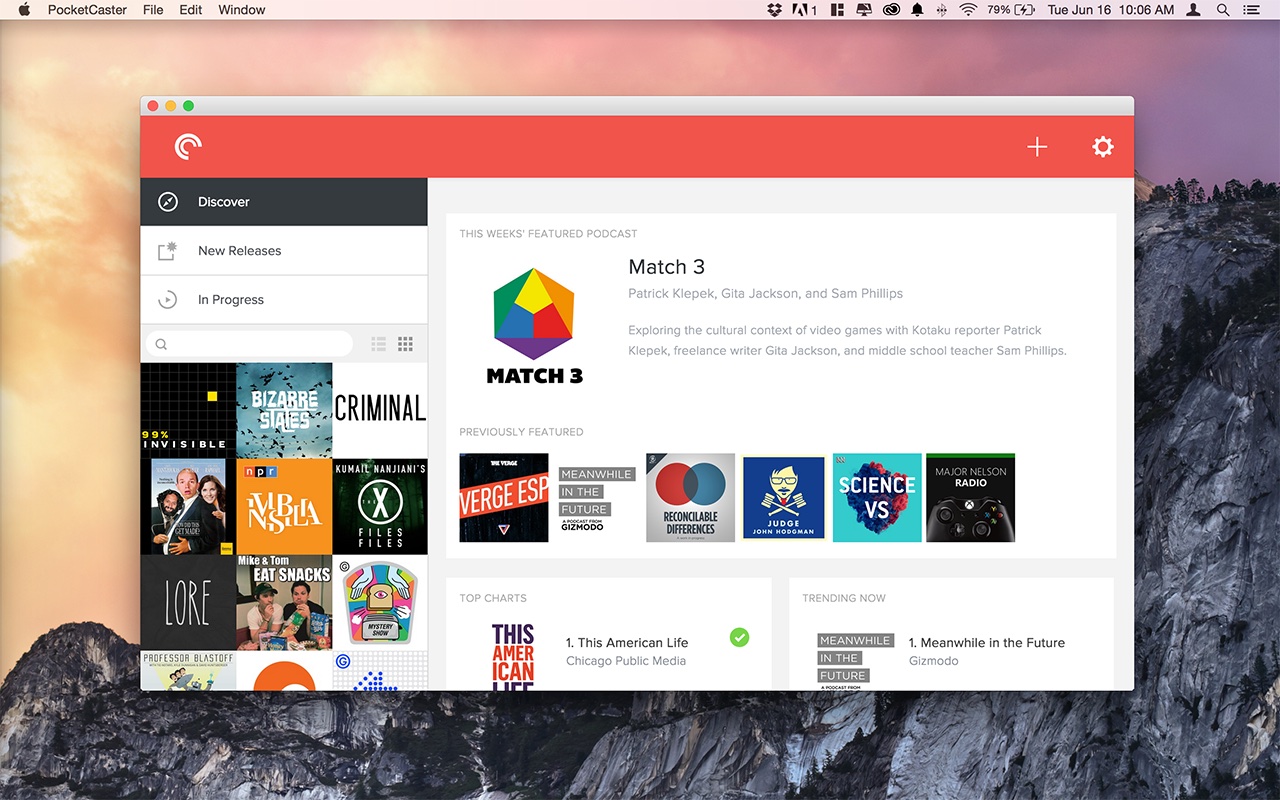Viewport: 1280px width, 800px height.
Task: Open Major Nelson Radio featured thumbnail
Action: point(970,498)
